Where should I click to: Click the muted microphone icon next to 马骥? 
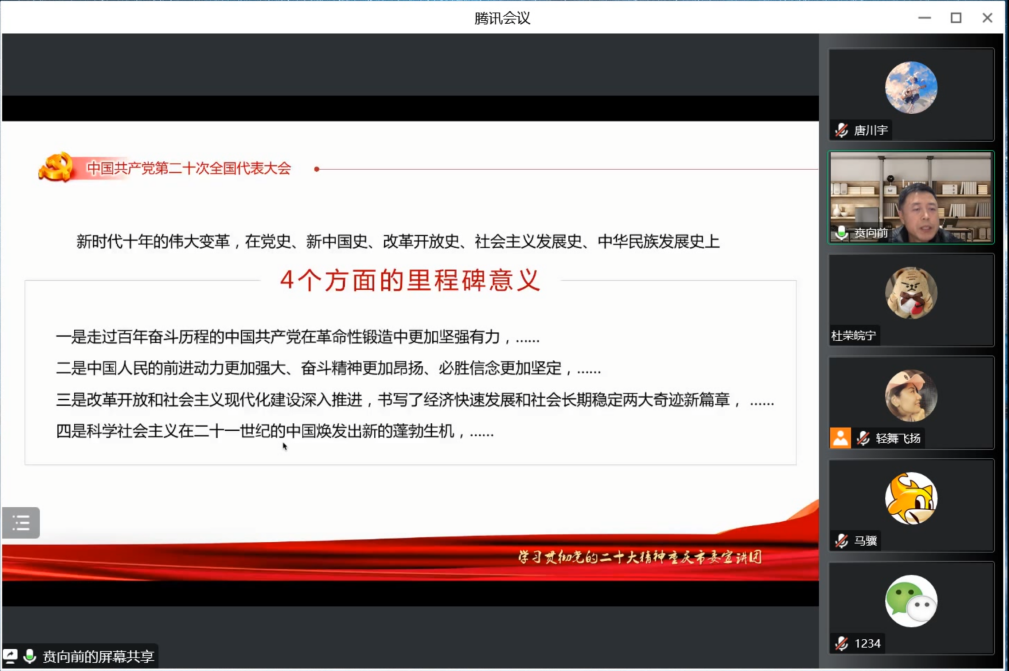(x=842, y=541)
